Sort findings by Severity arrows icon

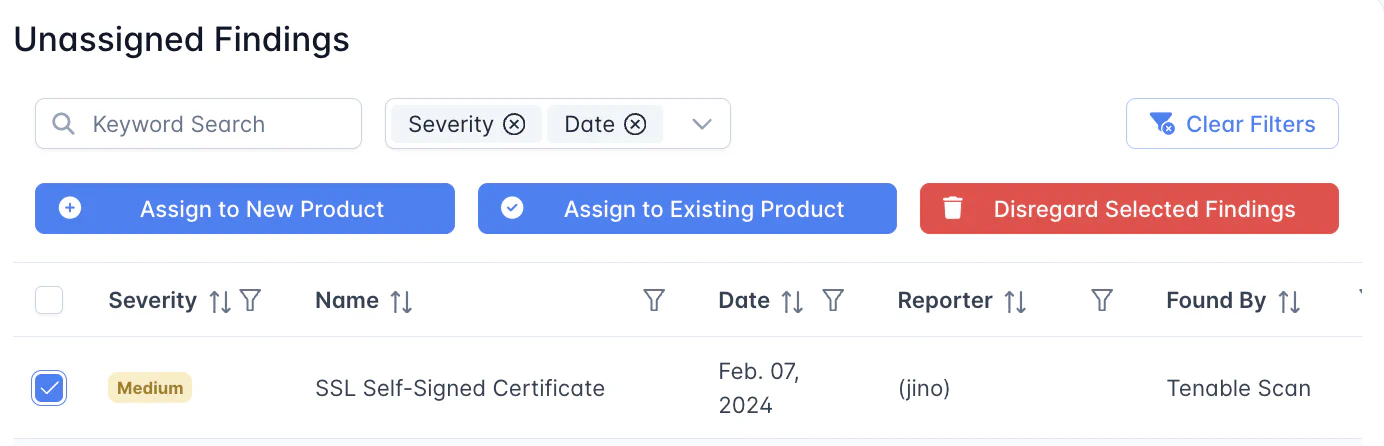220,301
